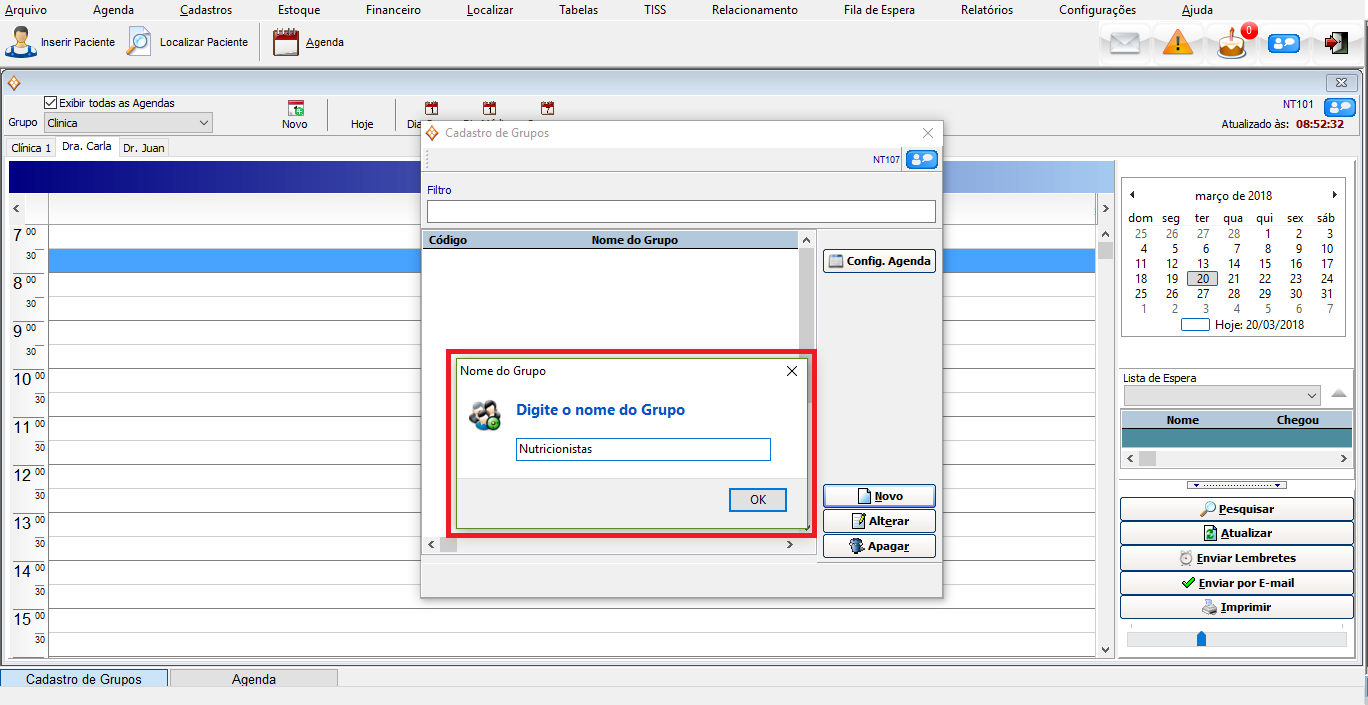
Task: Open Localizar Paciente search tool
Action: (139, 43)
